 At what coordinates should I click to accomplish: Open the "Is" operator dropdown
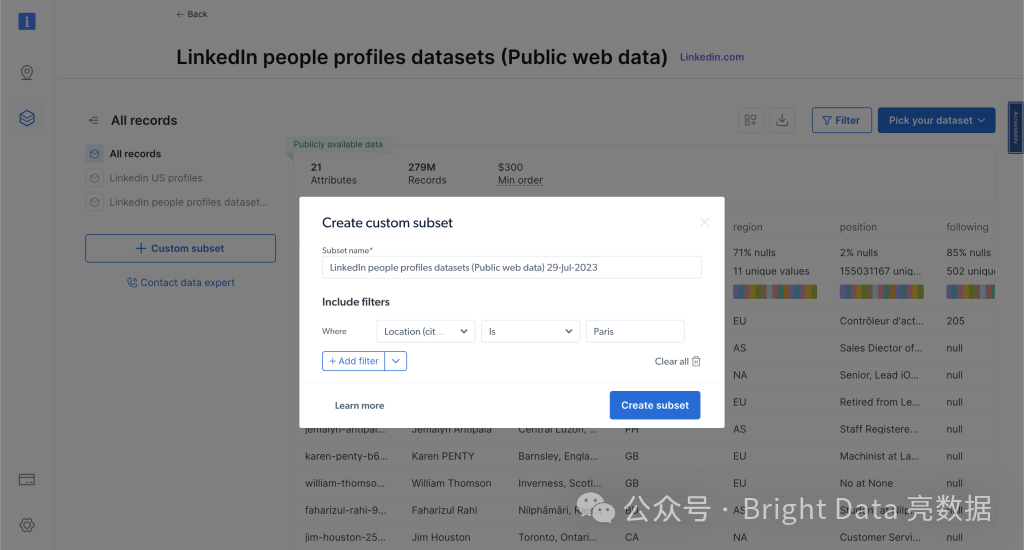click(530, 331)
